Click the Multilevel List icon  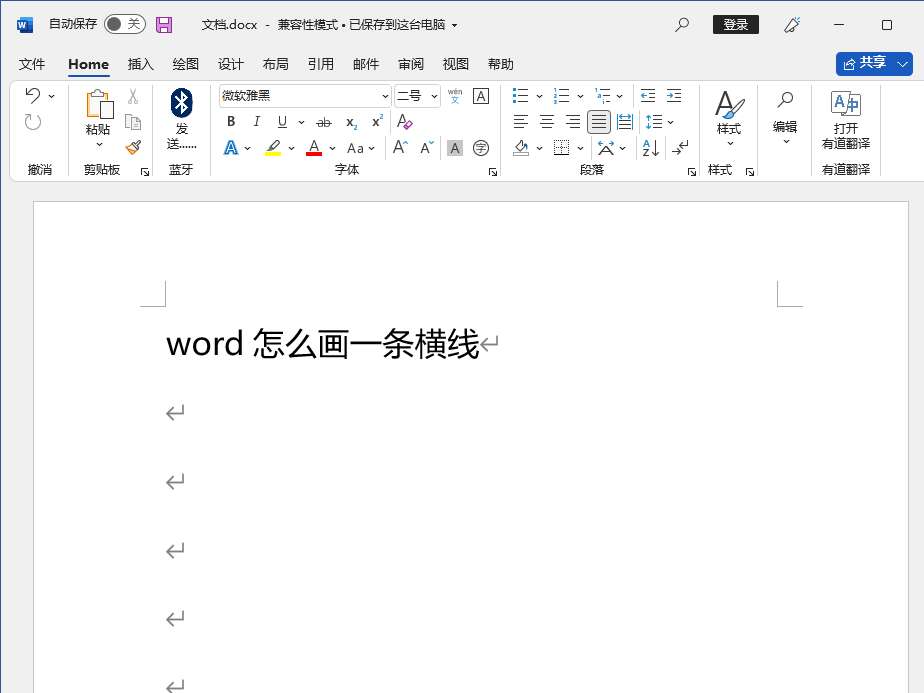point(602,95)
